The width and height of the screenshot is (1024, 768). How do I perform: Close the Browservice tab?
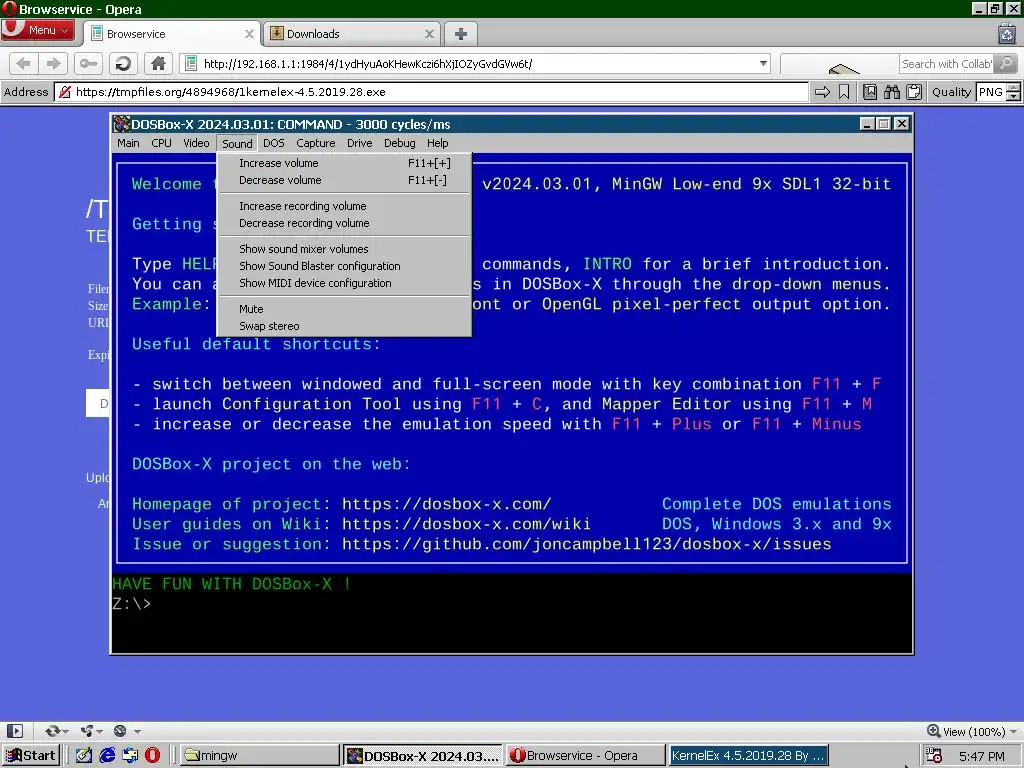(x=249, y=34)
